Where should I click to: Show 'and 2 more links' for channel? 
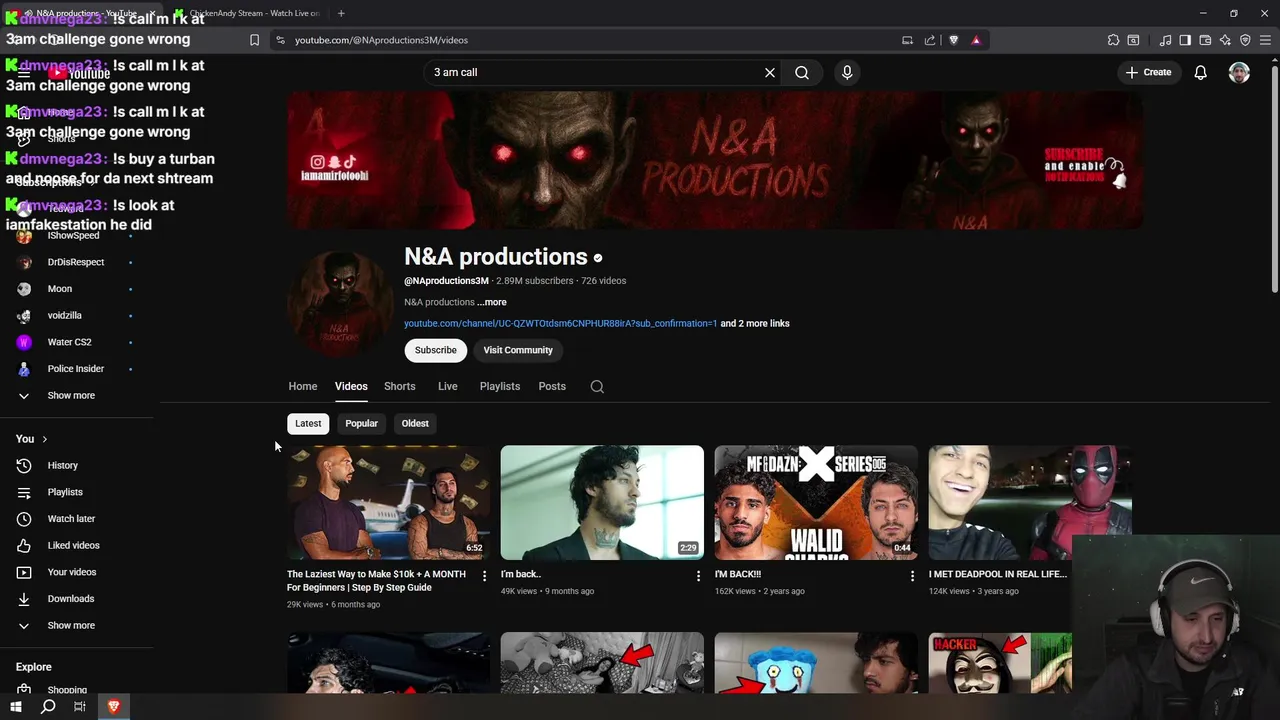pyautogui.click(x=755, y=324)
